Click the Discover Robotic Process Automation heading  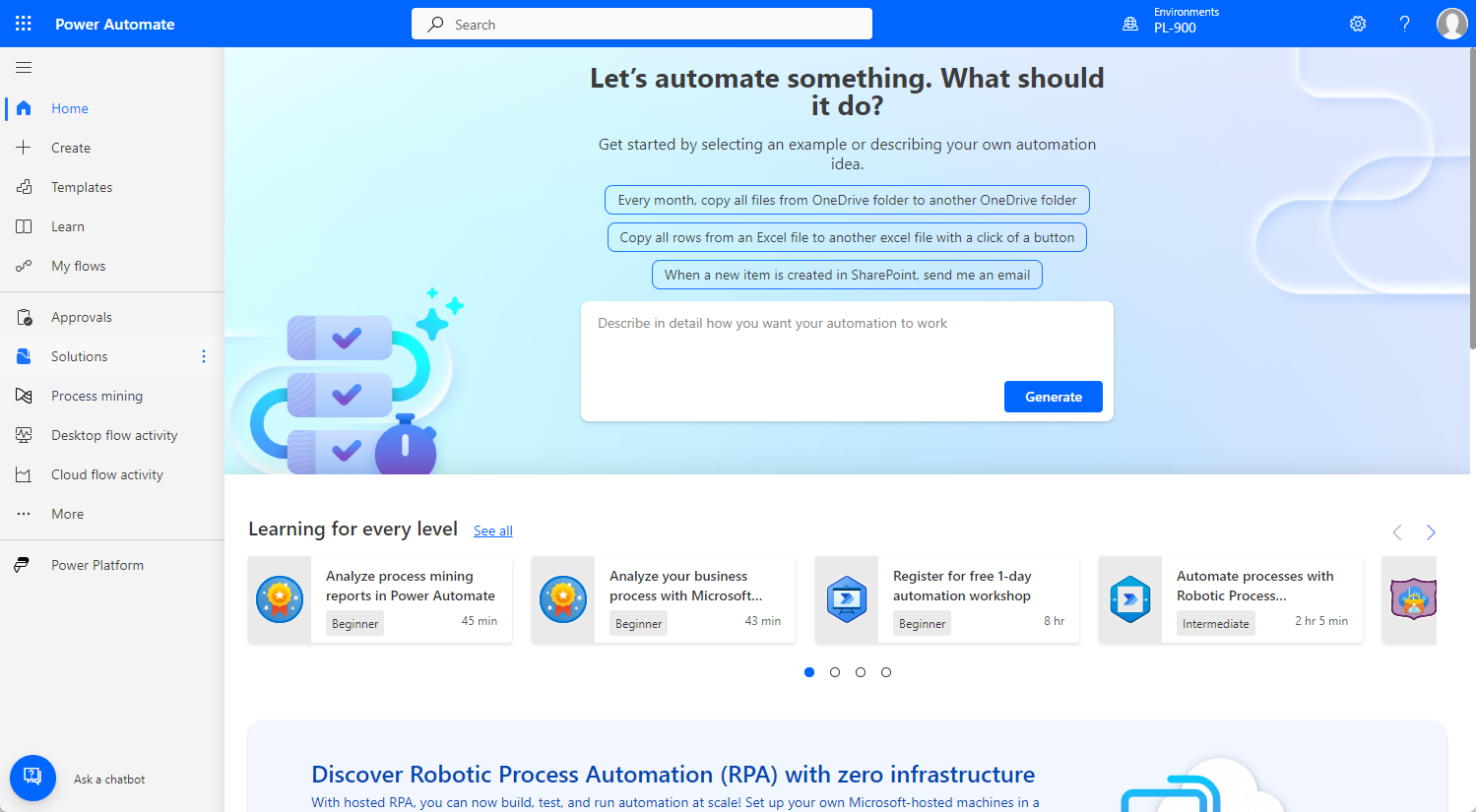tap(674, 775)
